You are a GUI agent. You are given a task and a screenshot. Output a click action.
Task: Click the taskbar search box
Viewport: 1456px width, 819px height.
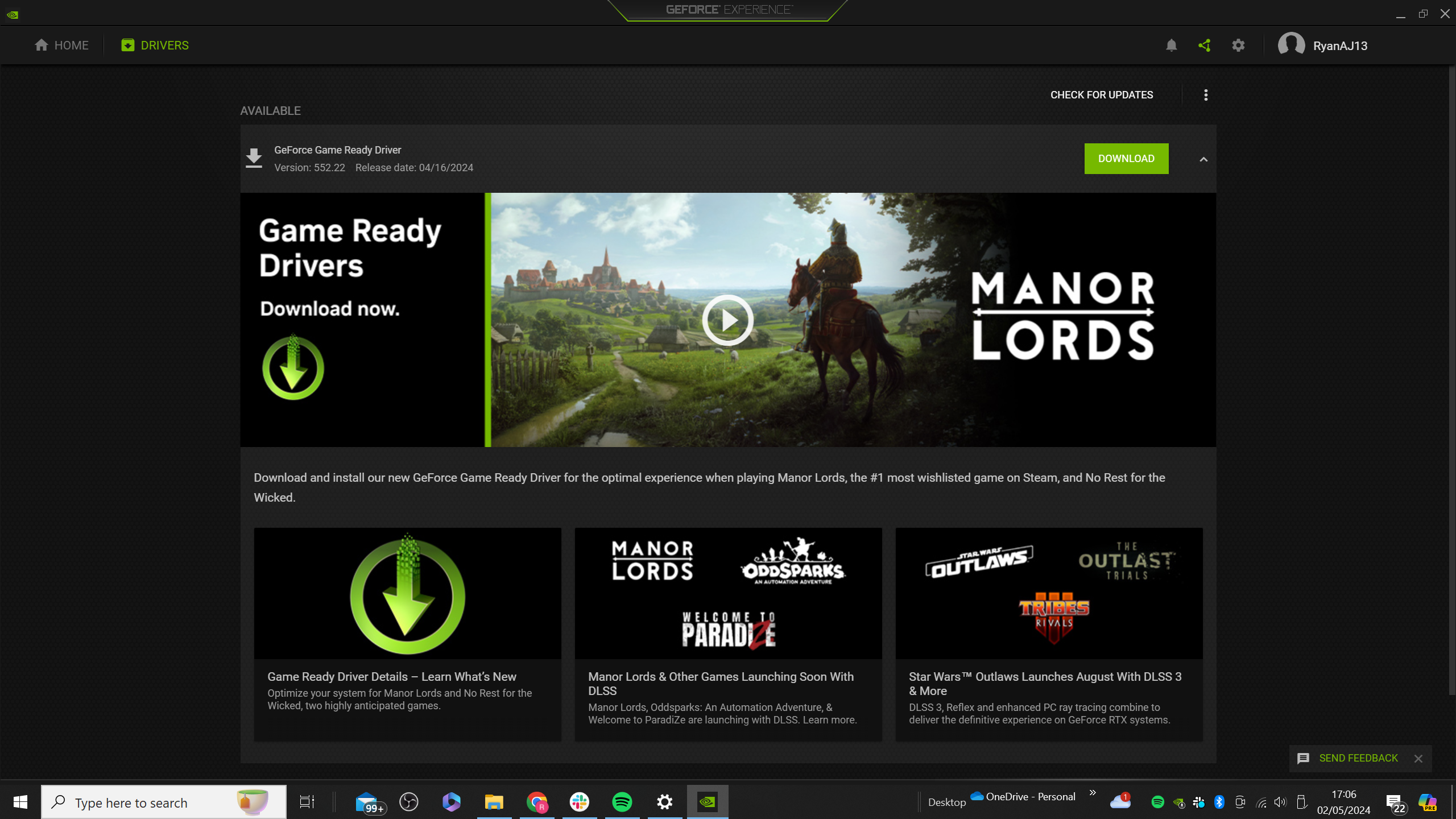click(164, 802)
